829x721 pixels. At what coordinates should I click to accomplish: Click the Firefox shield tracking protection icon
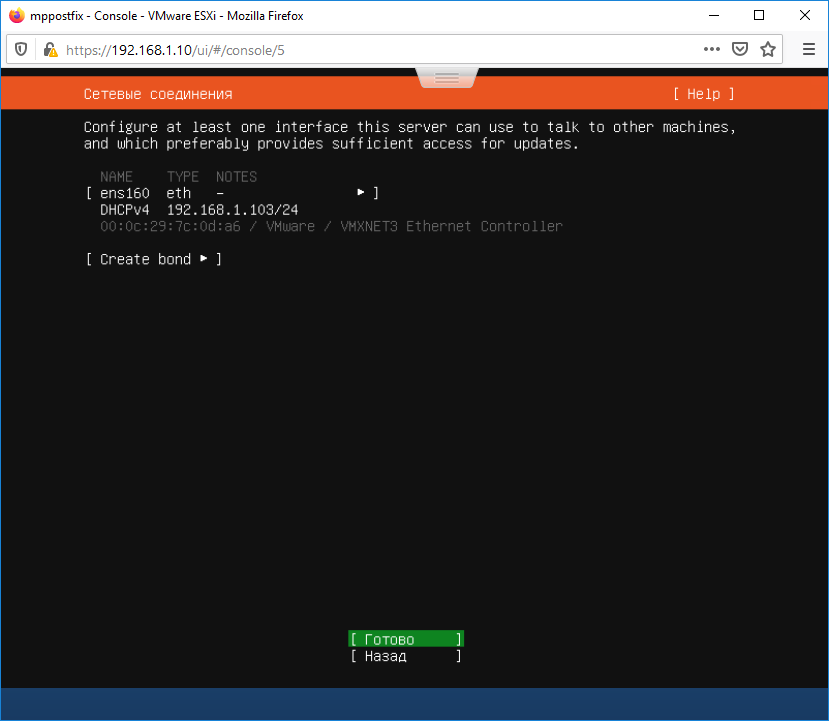point(21,48)
